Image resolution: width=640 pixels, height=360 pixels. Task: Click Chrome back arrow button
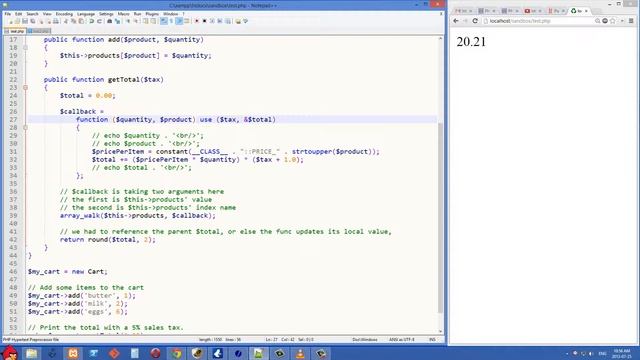click(456, 21)
